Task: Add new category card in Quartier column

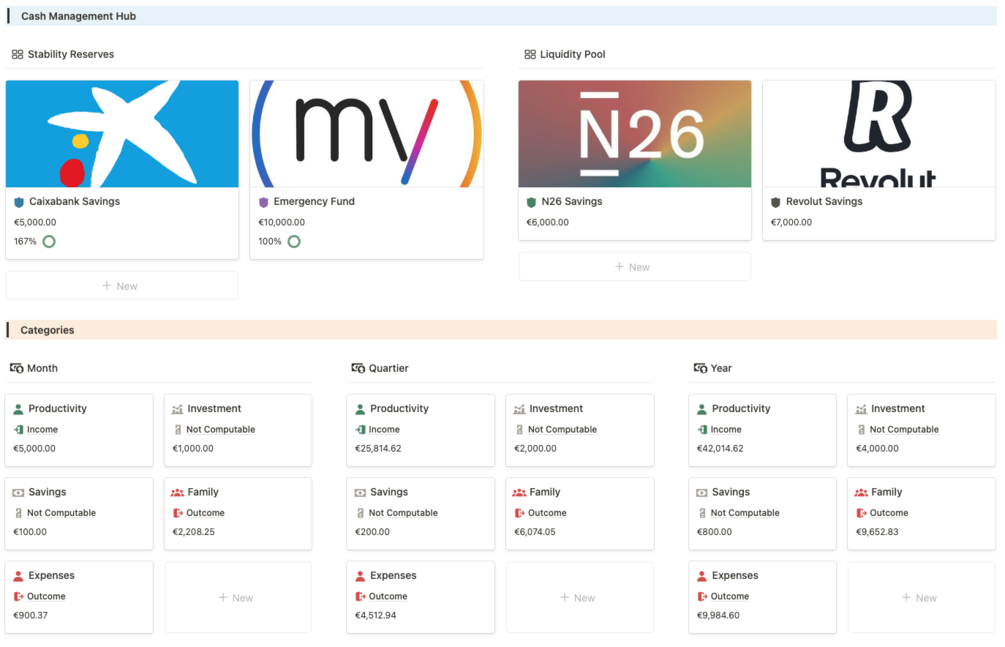Action: (579, 598)
